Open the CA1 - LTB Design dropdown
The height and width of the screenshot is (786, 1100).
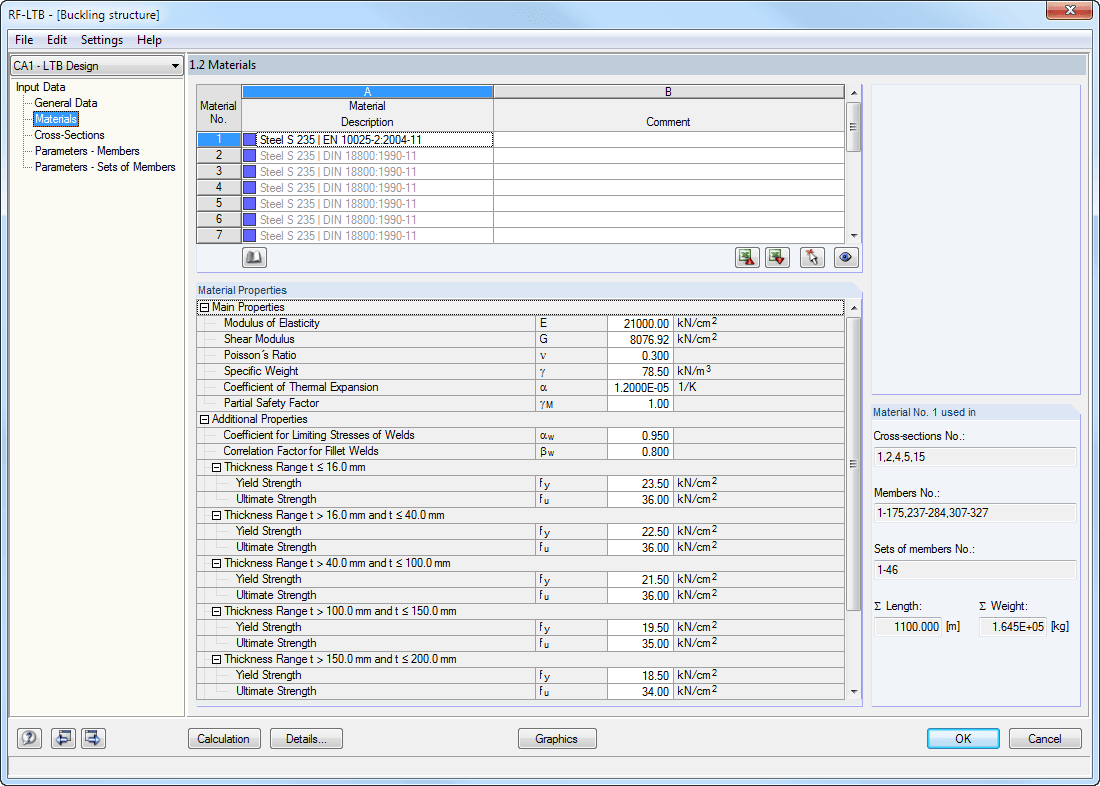[97, 66]
